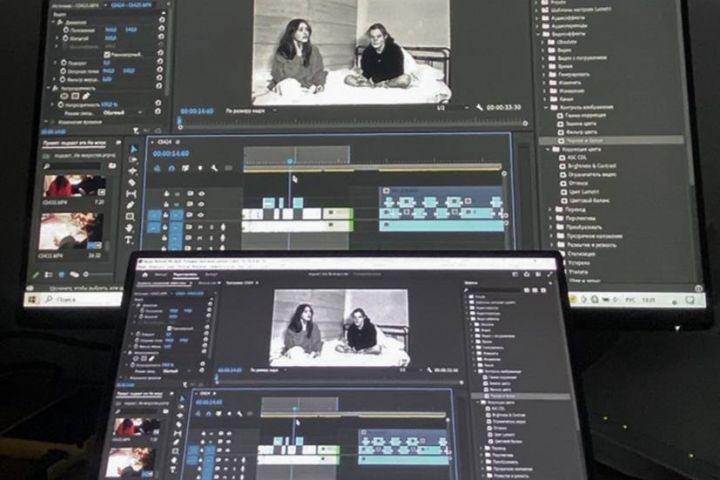Click the green pencil writable icon in project panel
Screen dimensions: 720x480
36,275
